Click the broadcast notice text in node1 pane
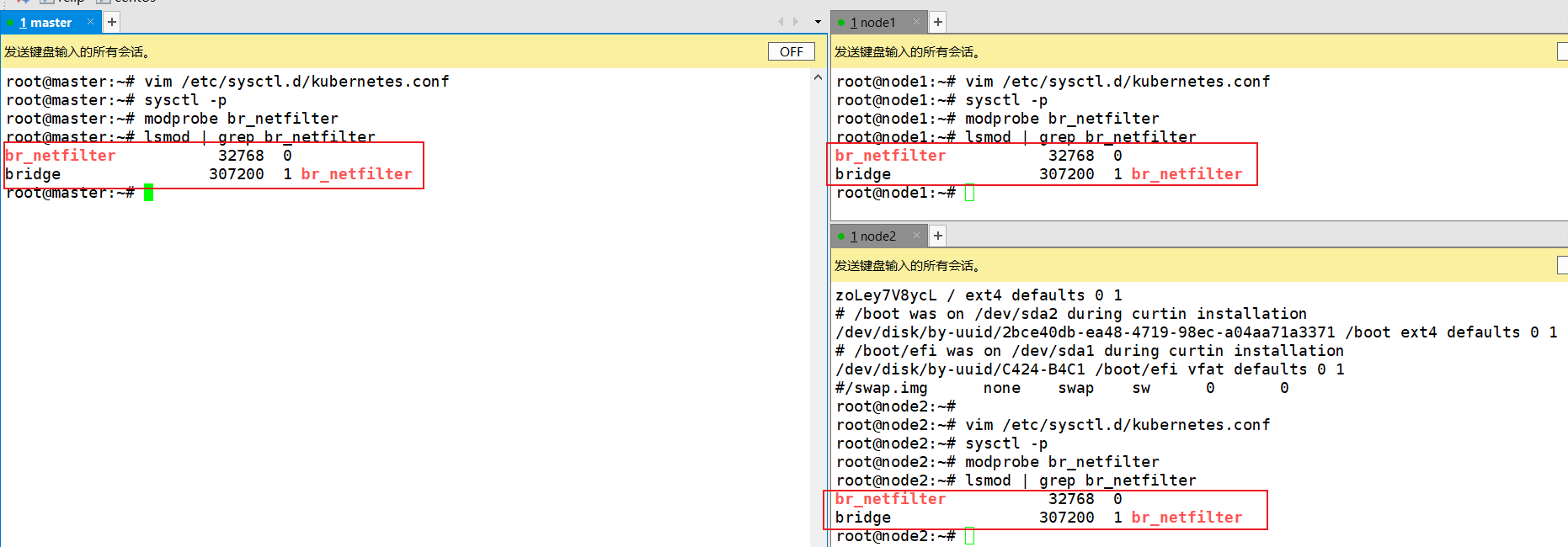The height and width of the screenshot is (547, 1568). [908, 52]
